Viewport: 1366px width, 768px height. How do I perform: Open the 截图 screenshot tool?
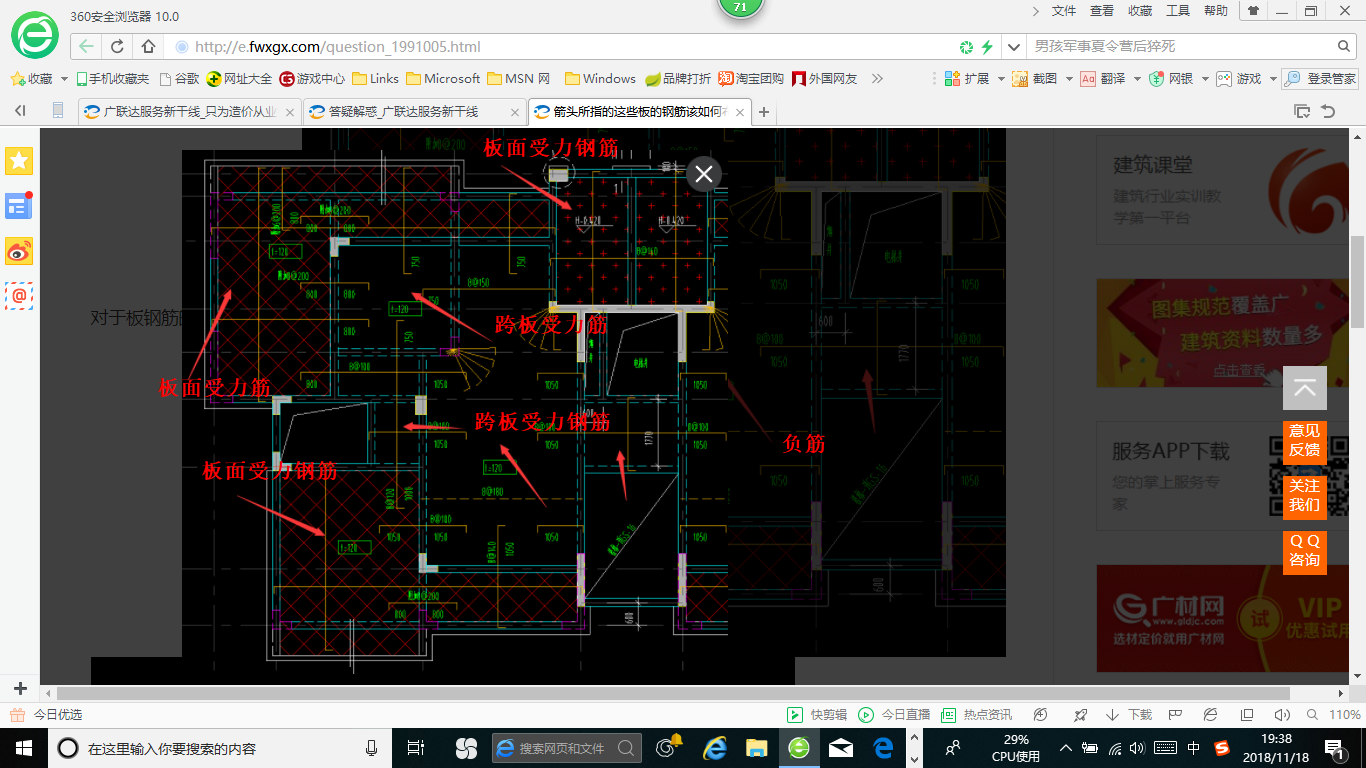coord(1035,78)
